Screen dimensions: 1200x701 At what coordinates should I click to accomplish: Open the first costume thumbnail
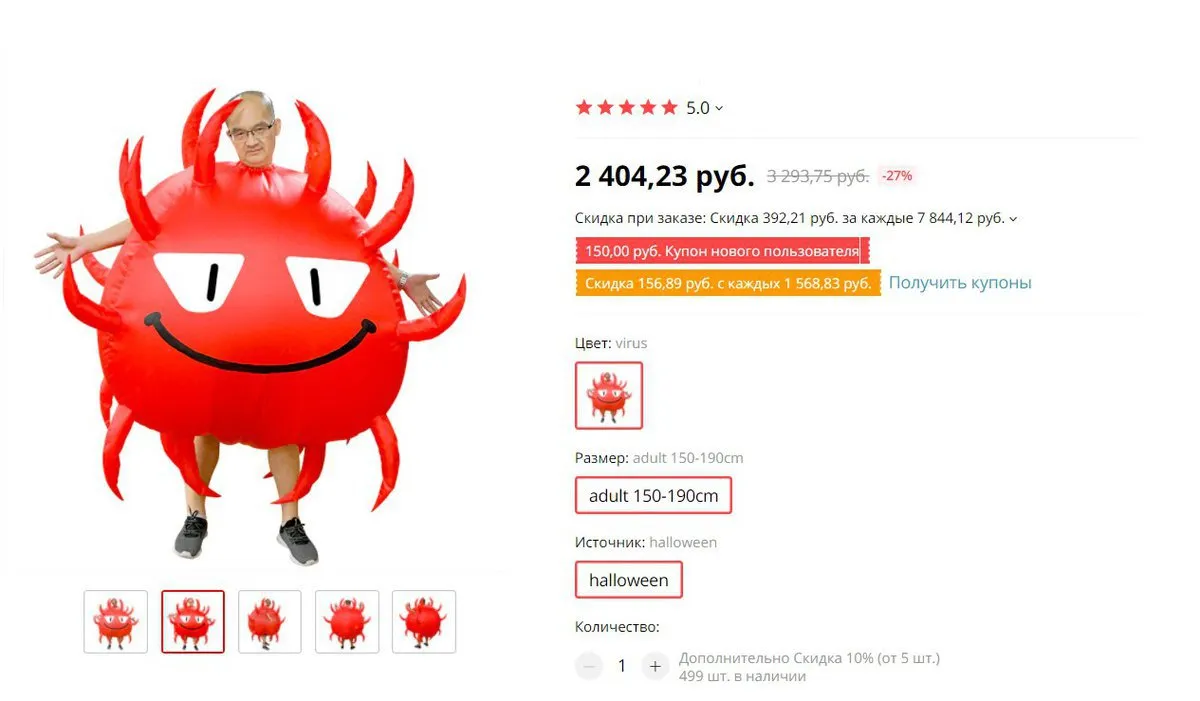coord(116,622)
